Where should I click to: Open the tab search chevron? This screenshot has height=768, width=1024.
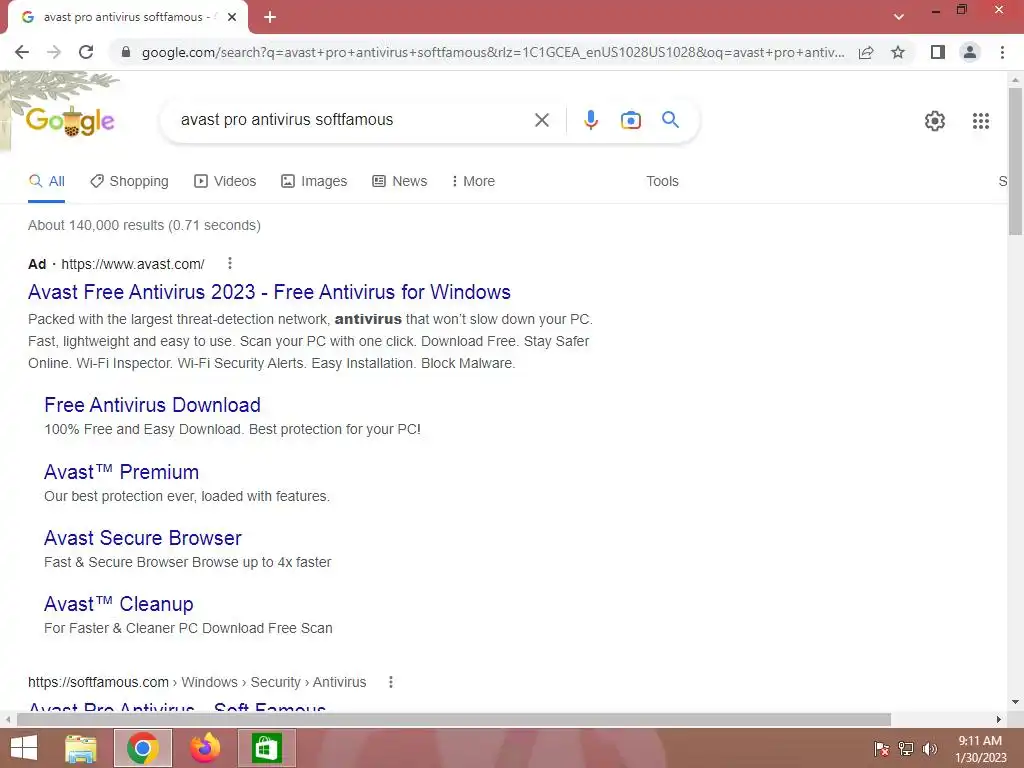pyautogui.click(x=899, y=17)
